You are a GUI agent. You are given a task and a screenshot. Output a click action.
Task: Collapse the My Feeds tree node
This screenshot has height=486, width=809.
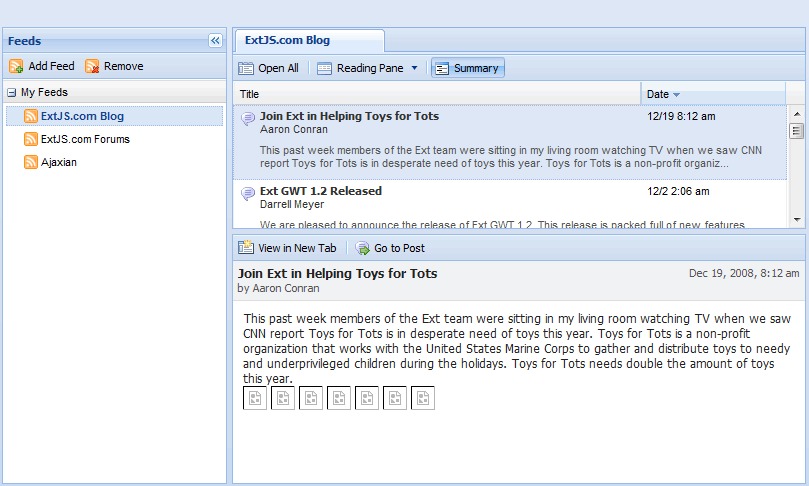(x=11, y=93)
